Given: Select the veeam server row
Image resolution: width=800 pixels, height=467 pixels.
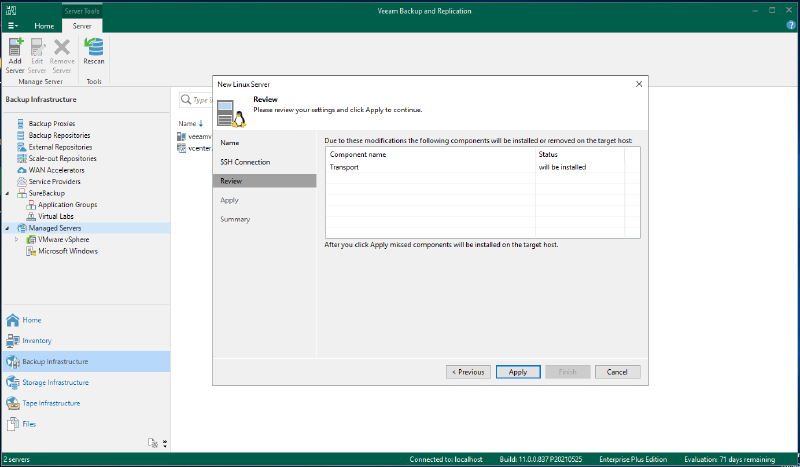Looking at the screenshot, I should click(x=194, y=137).
